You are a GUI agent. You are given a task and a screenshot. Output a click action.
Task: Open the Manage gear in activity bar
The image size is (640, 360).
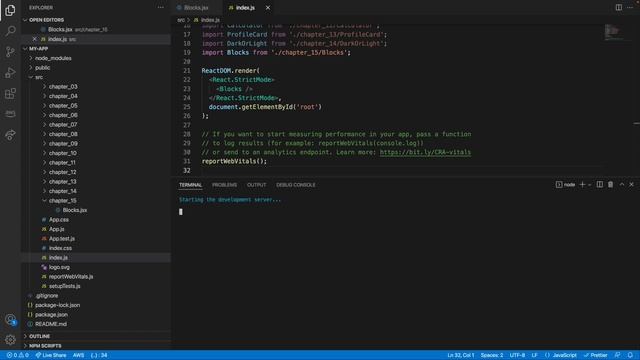click(x=10, y=340)
